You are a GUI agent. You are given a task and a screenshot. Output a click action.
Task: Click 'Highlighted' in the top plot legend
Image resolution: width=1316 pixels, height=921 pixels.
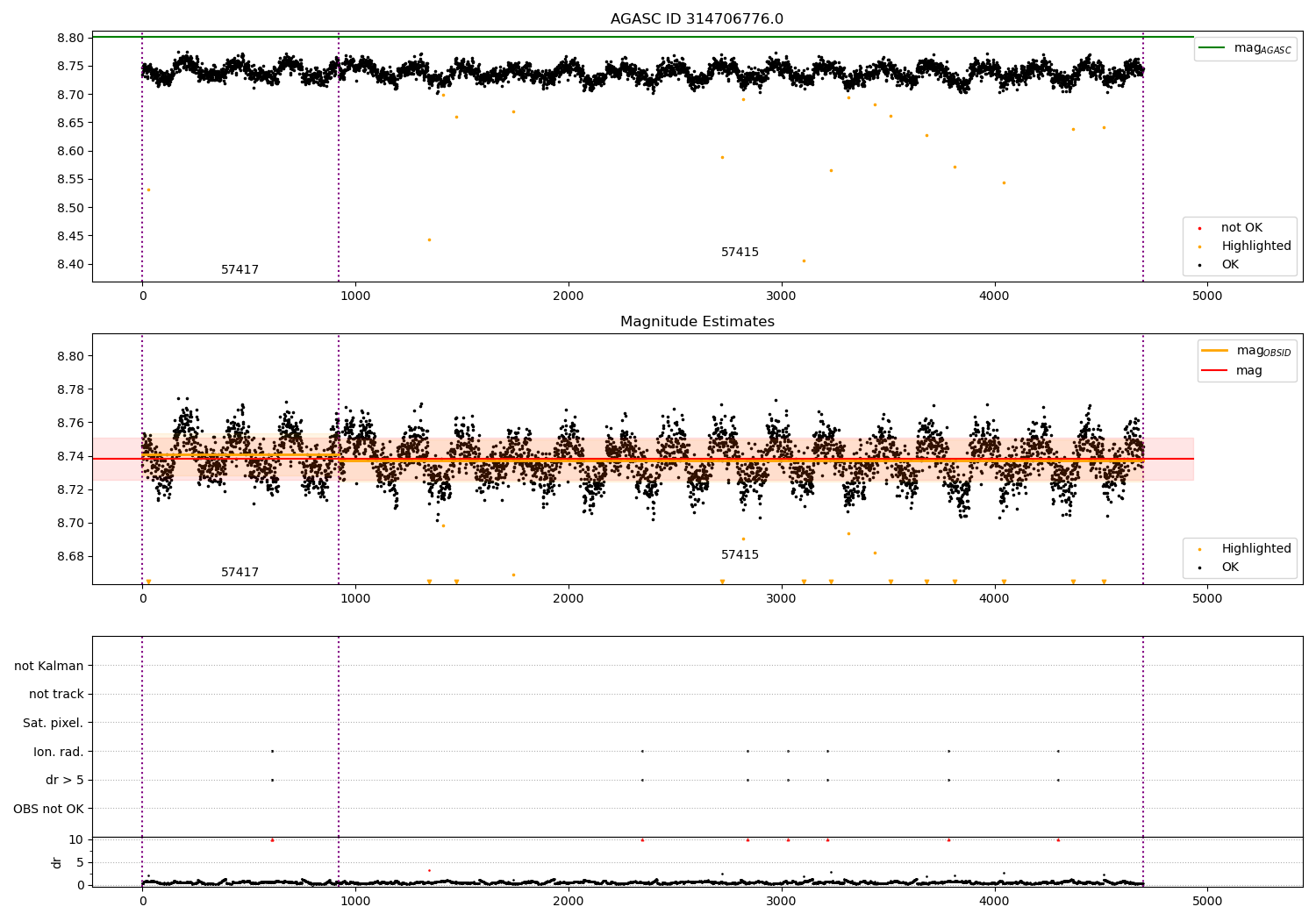click(1256, 246)
